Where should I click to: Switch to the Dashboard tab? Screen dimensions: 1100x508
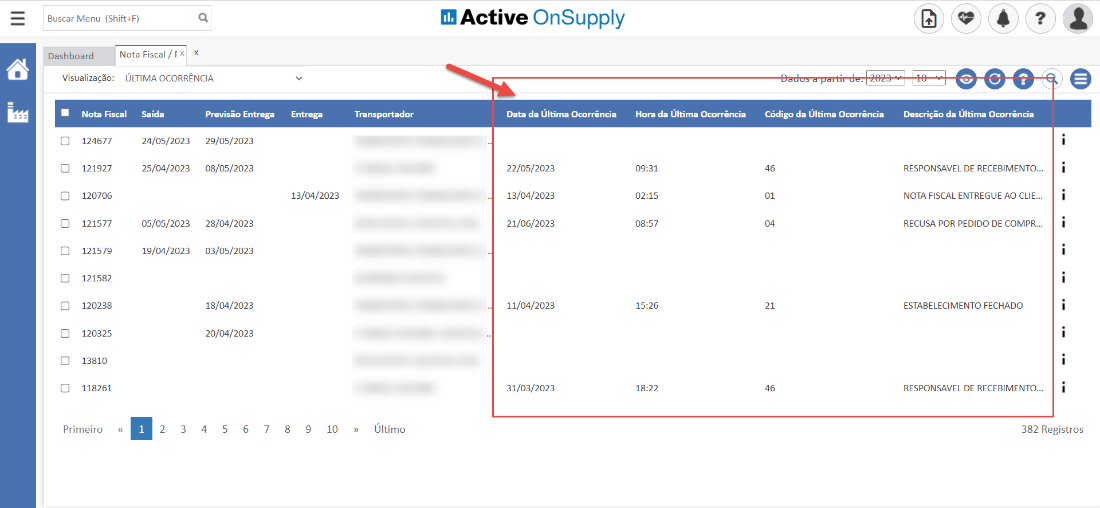70,56
